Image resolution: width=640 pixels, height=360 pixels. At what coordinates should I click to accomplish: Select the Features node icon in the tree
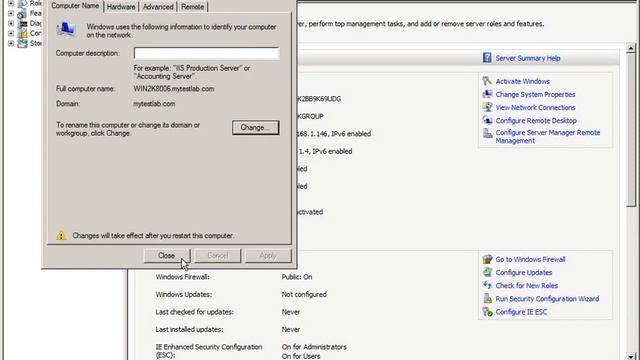[22, 13]
